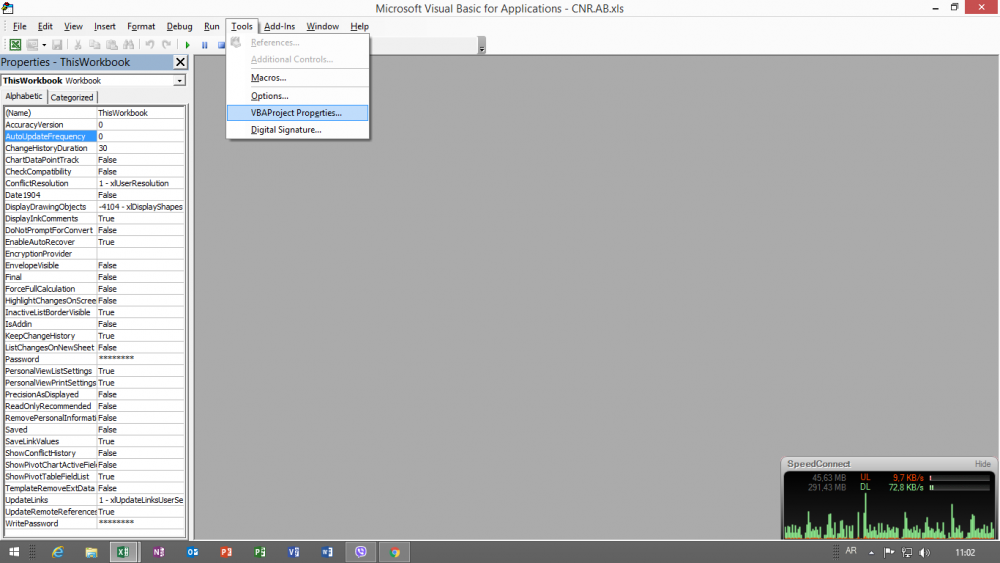Viewport: 1000px width, 563px height.
Task: Select the ChangeHistoryDuration property
Action: tap(94, 148)
